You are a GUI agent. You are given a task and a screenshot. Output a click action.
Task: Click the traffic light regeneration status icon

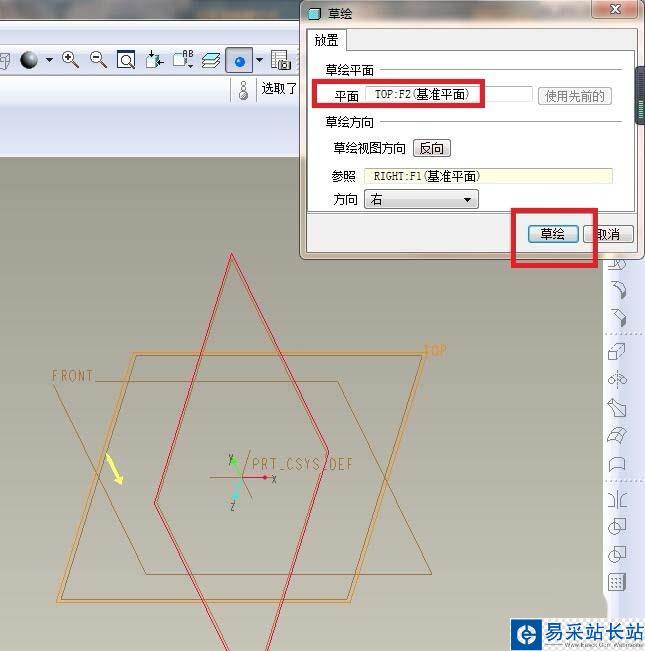[244, 91]
